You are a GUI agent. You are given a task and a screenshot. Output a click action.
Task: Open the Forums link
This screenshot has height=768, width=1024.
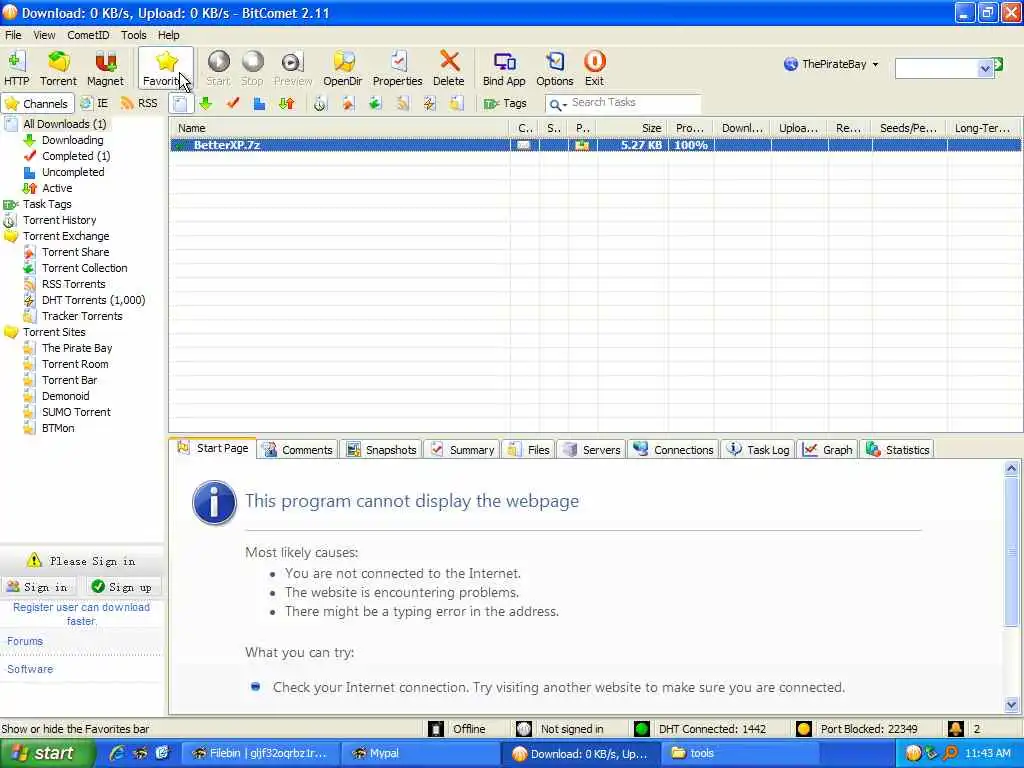point(25,641)
